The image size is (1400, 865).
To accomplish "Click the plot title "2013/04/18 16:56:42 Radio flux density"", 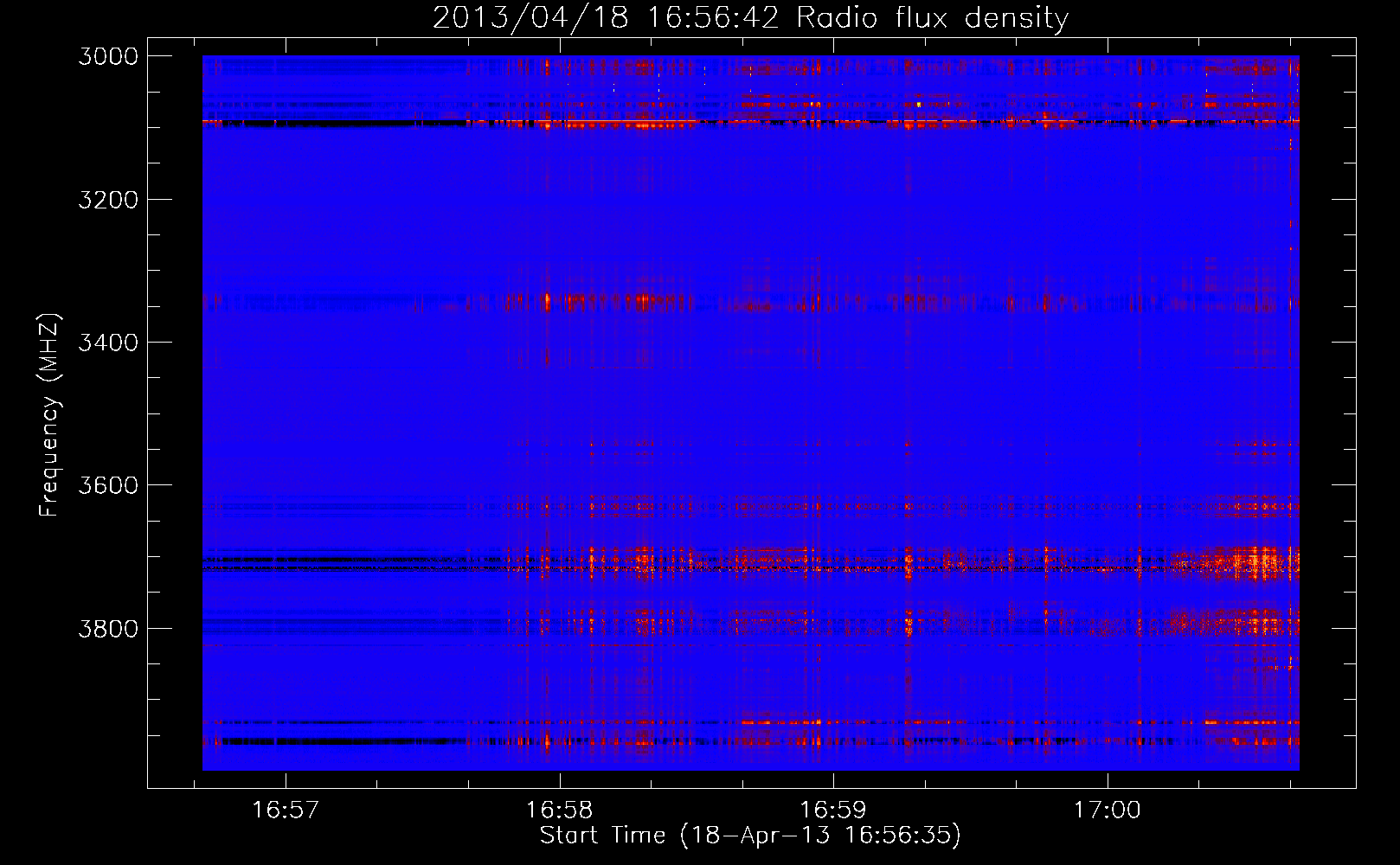I will (x=750, y=17).
